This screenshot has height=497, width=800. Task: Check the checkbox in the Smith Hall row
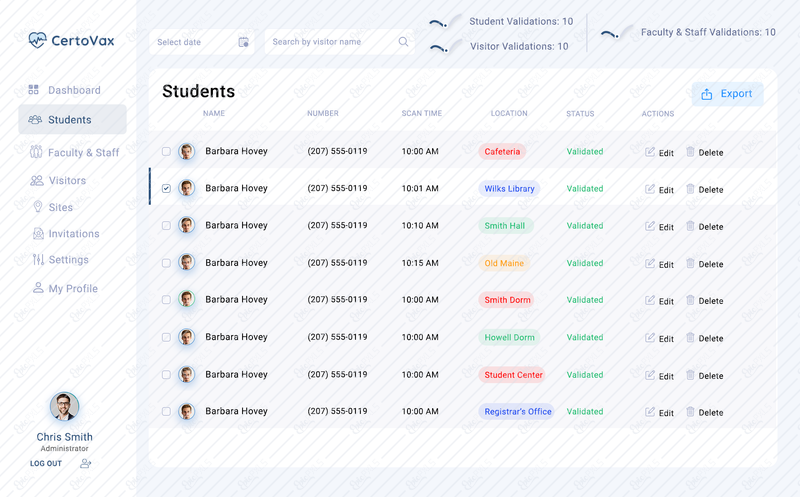coord(166,226)
